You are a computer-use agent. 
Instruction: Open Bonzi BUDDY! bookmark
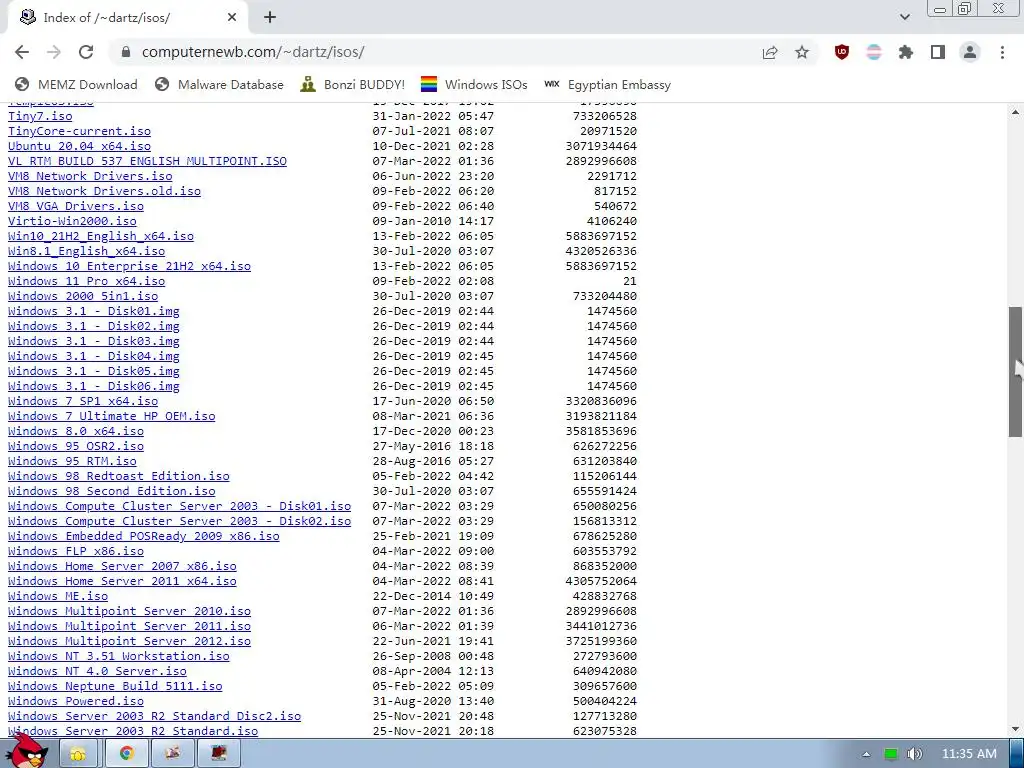point(353,84)
